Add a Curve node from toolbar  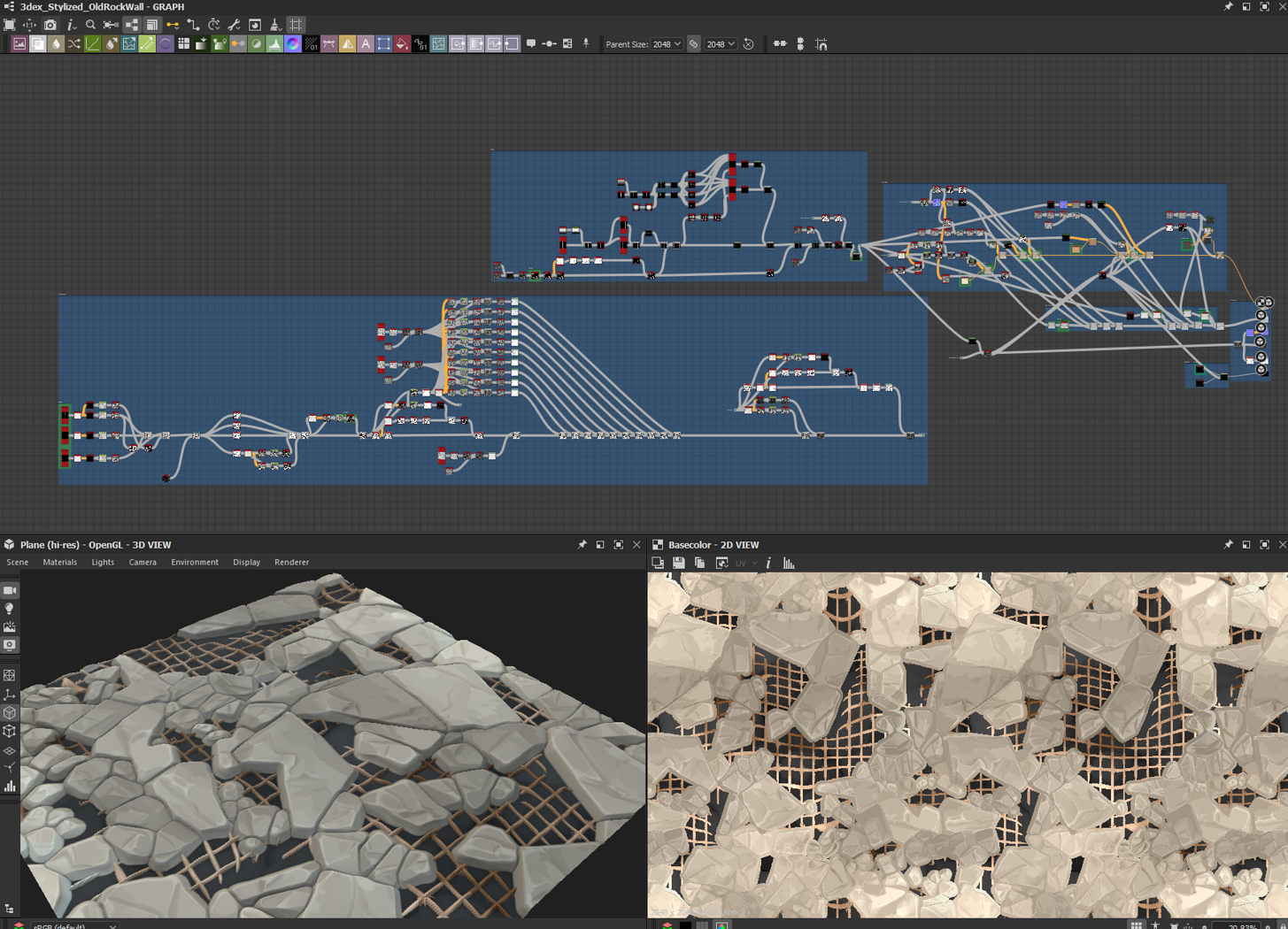(x=92, y=43)
